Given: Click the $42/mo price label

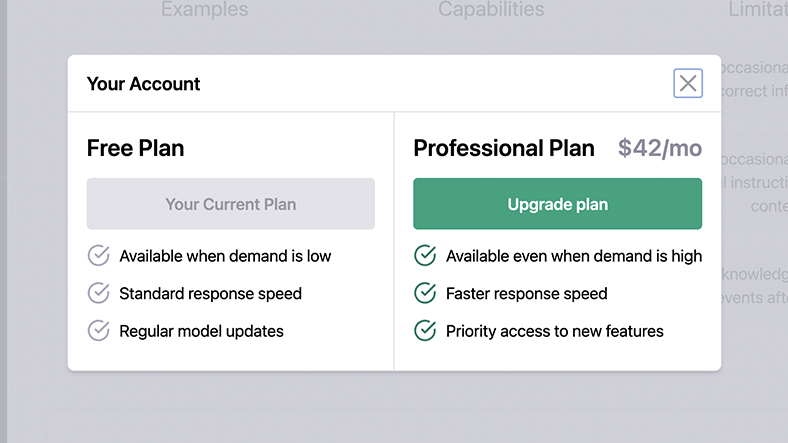Looking at the screenshot, I should pyautogui.click(x=660, y=148).
